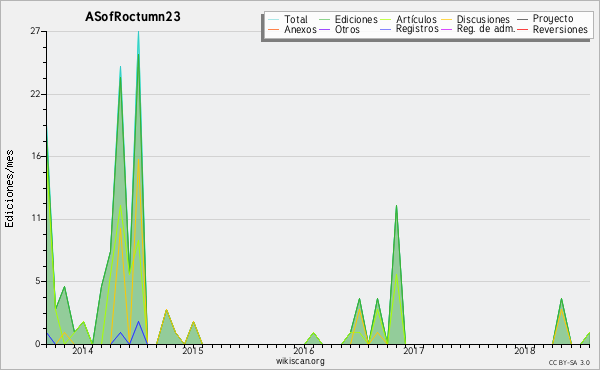Click the chart title ASofRoctumn23
This screenshot has height=370, width=600.
pos(132,17)
